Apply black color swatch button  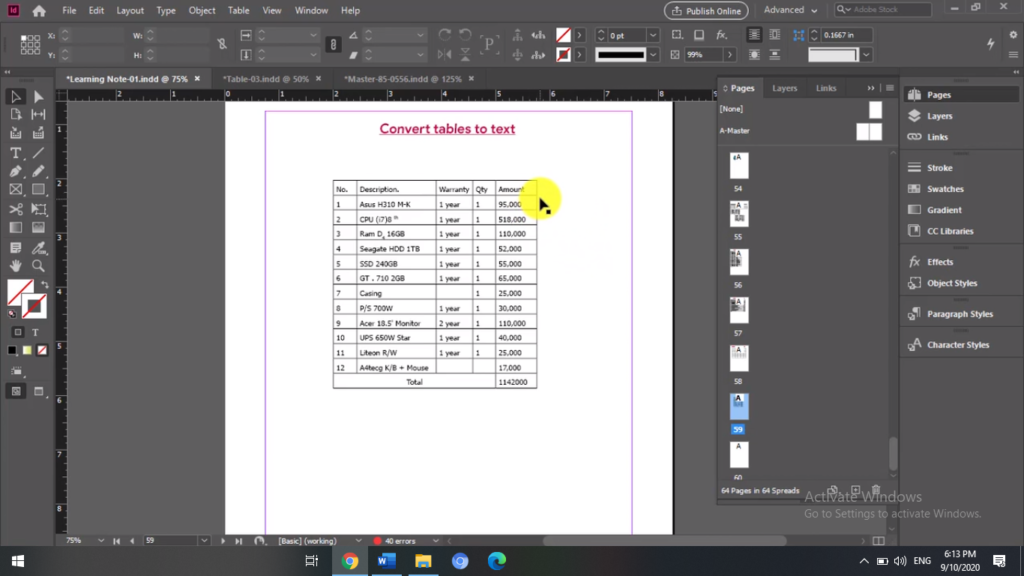click(x=12, y=351)
